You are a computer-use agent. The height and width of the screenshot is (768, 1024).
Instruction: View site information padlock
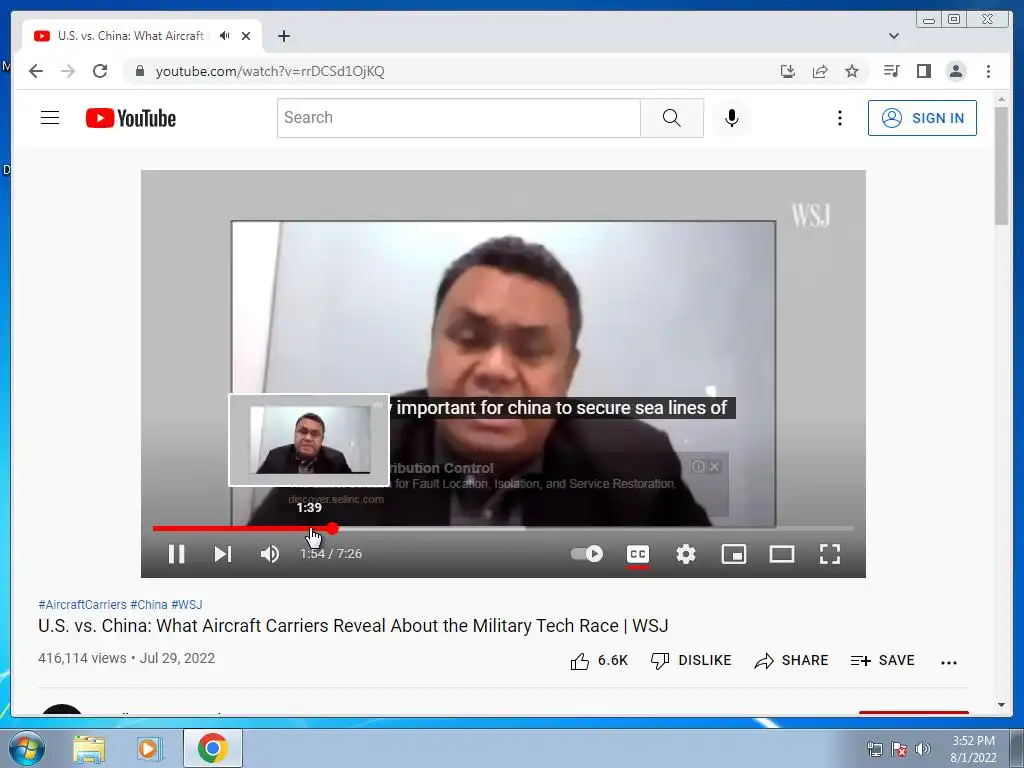(140, 71)
